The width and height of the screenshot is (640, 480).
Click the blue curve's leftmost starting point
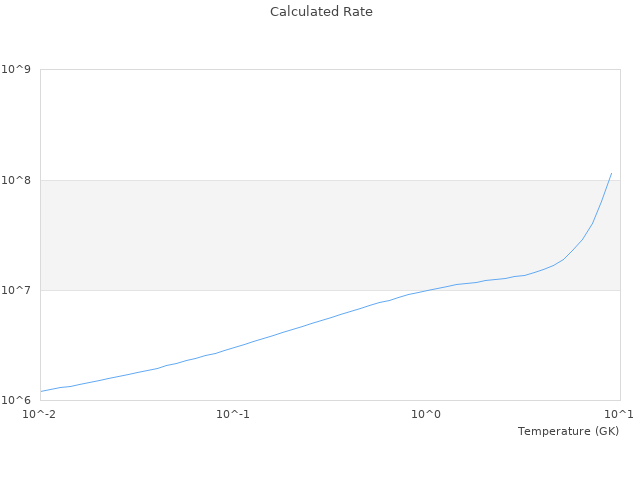point(41,391)
